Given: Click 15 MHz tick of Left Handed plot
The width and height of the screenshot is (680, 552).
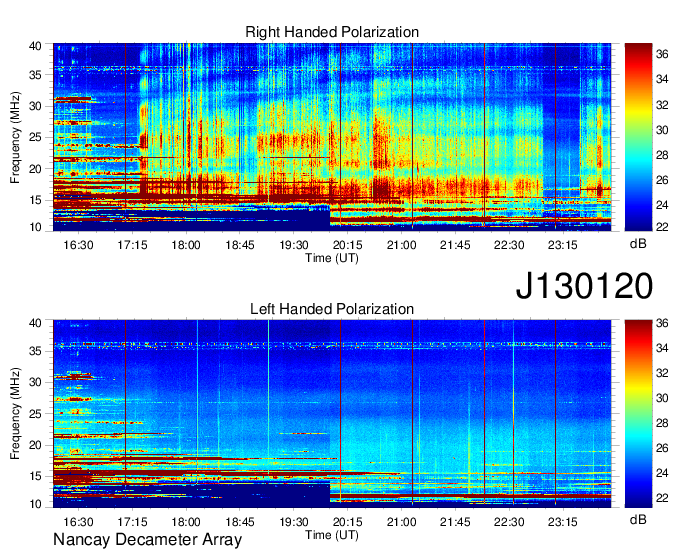Looking at the screenshot, I should point(36,477).
